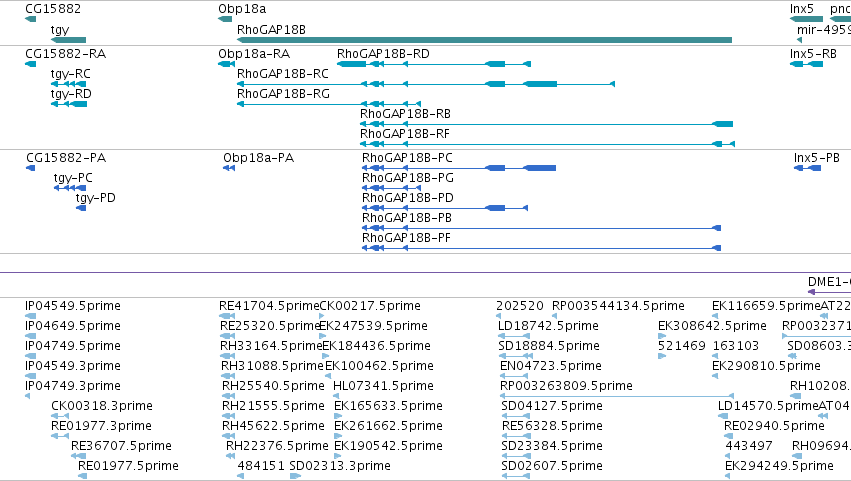Viewport: 851px width, 481px height.
Task: Click the tgy-RD transcript label
Action: (71, 94)
